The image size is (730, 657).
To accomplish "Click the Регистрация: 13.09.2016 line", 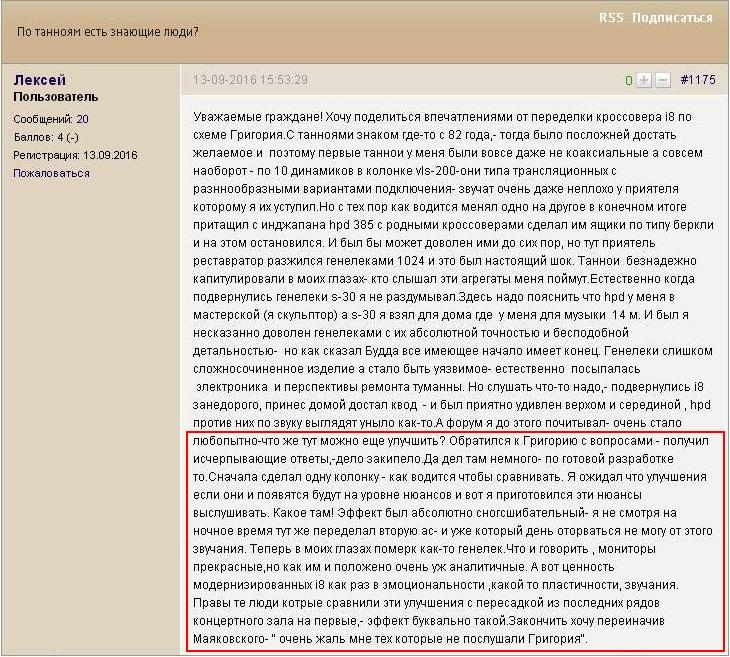I will (x=75, y=155).
